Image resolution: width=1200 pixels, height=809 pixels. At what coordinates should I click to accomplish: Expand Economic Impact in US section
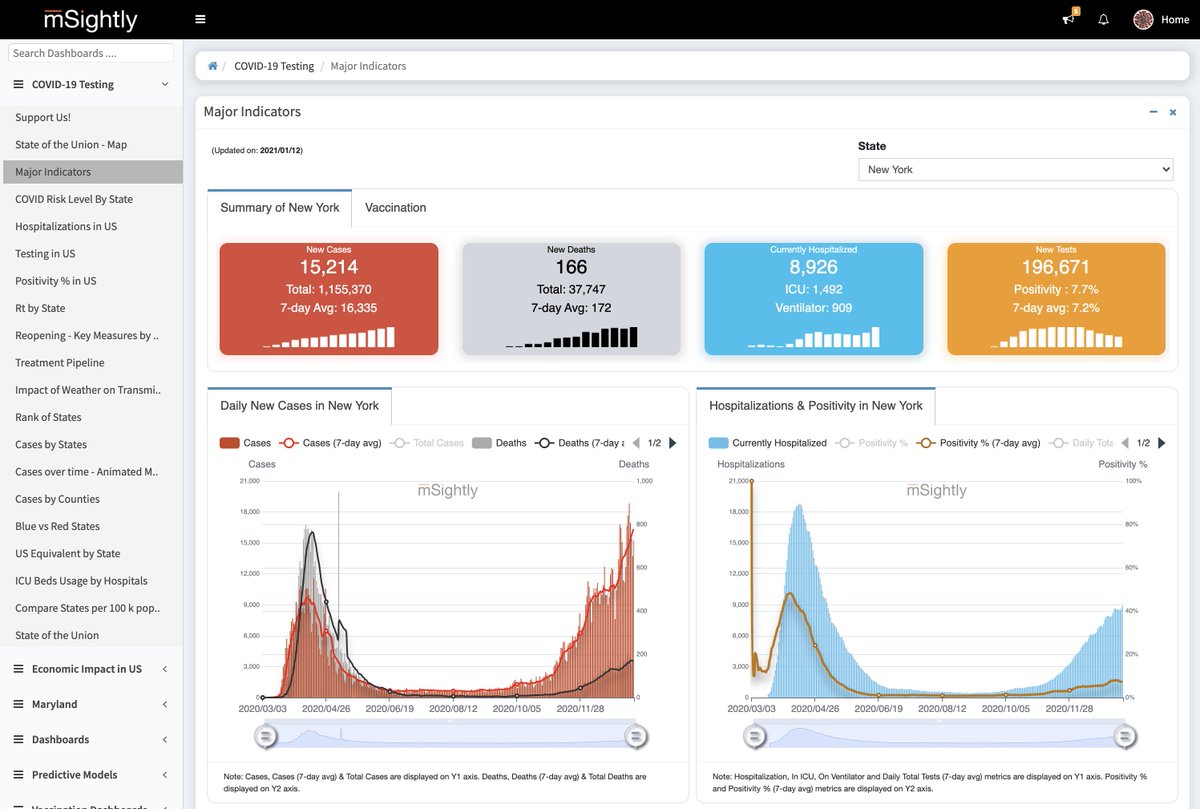tap(91, 669)
